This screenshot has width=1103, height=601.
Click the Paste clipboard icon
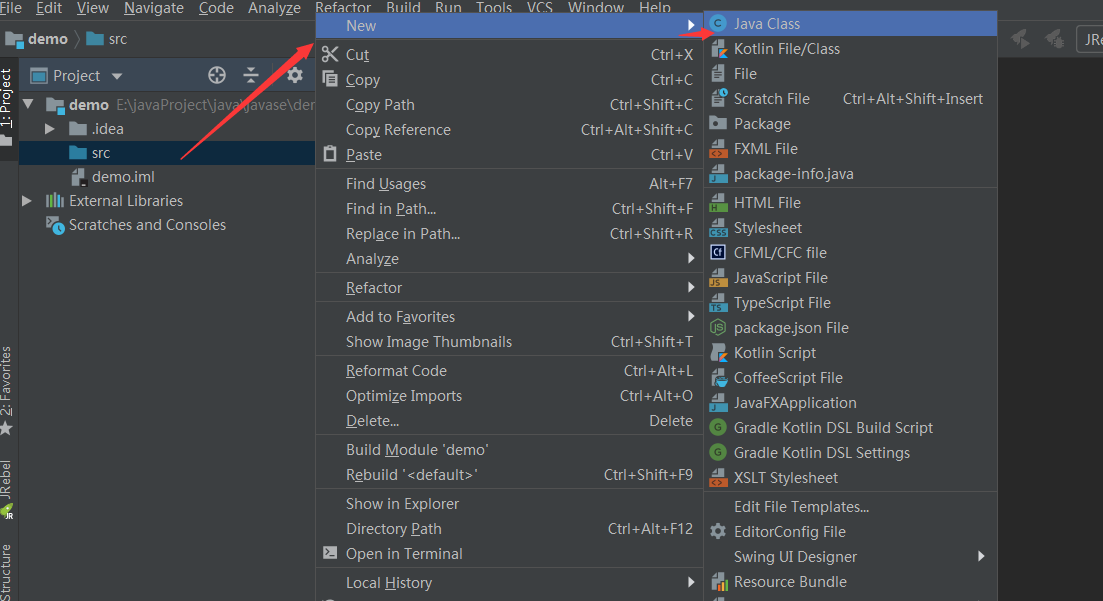click(x=330, y=153)
